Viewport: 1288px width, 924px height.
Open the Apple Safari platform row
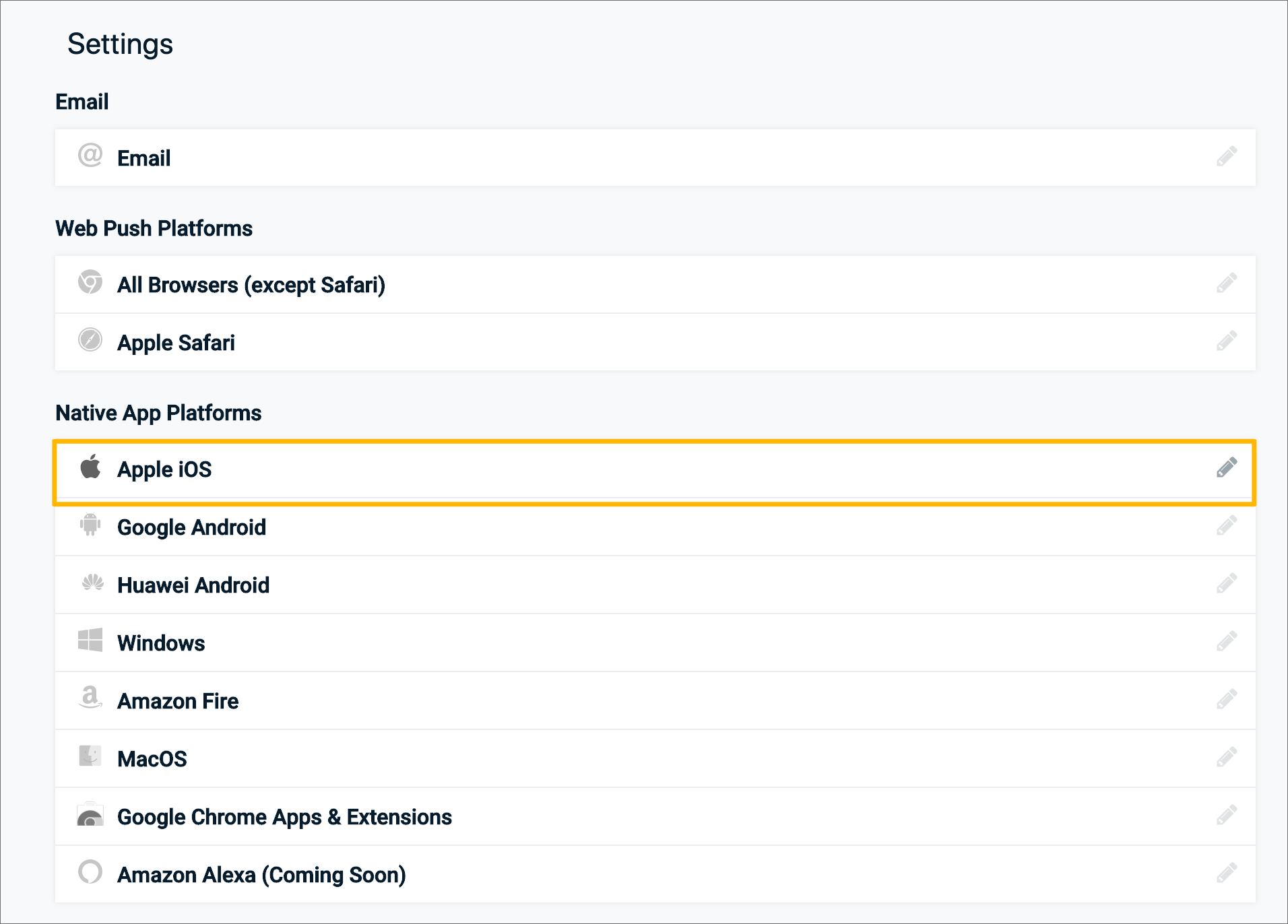tap(655, 342)
